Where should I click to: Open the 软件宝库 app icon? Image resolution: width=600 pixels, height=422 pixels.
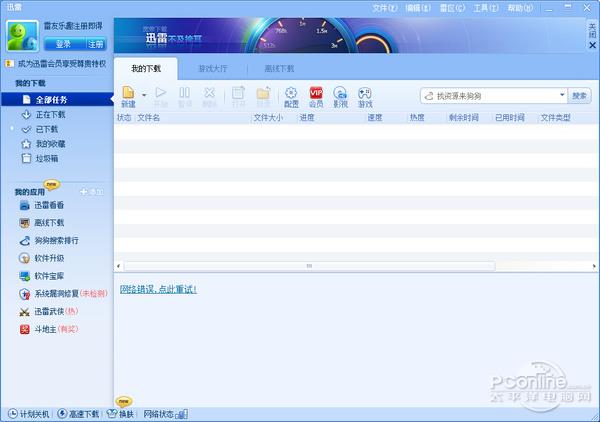(x=24, y=276)
